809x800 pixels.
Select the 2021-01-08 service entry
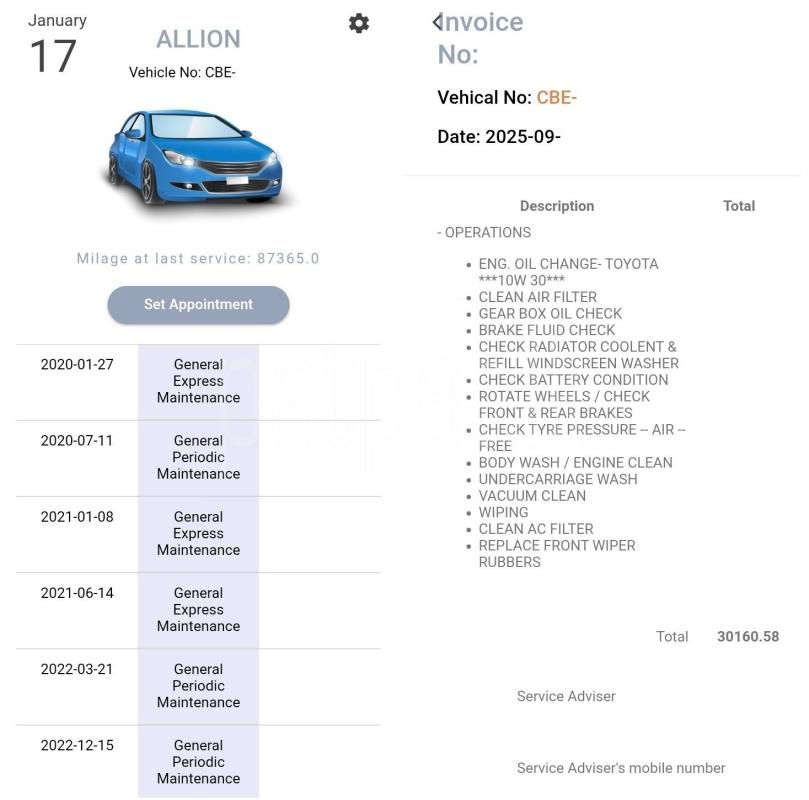click(x=198, y=533)
